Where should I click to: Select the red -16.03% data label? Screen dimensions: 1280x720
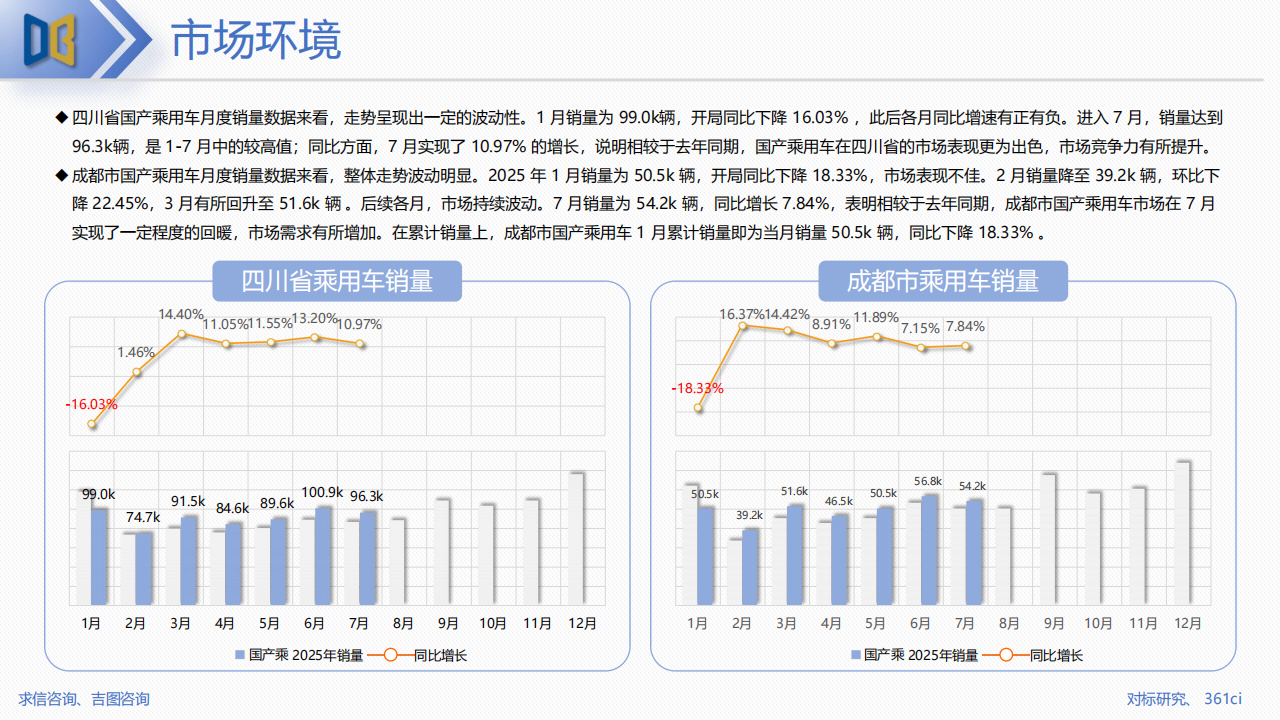click(92, 405)
